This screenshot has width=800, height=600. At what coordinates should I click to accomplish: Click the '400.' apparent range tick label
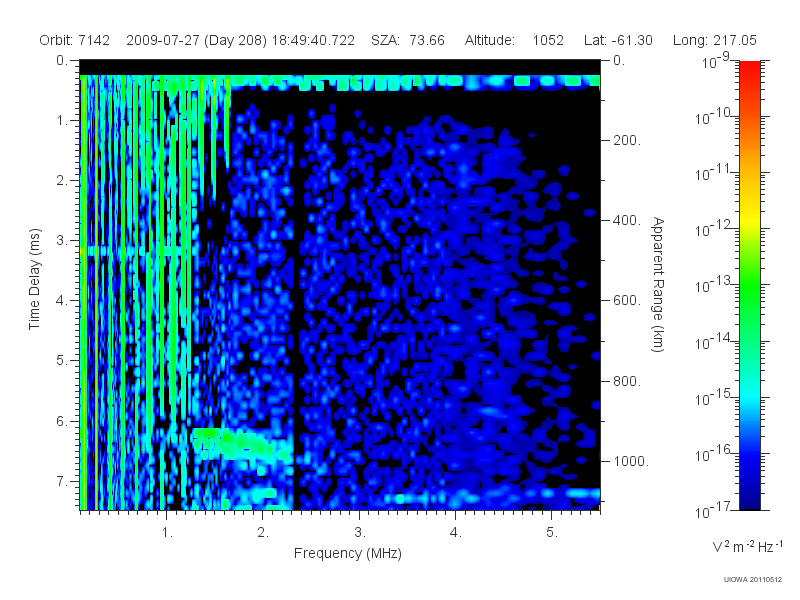tap(627, 220)
